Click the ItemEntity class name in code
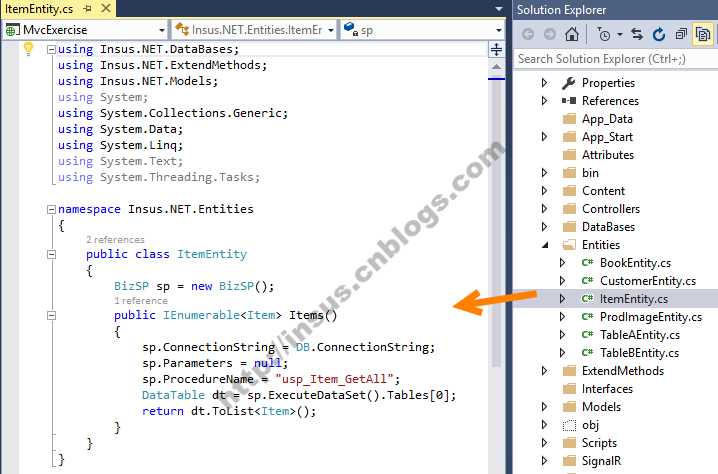718x474 pixels. [212, 254]
